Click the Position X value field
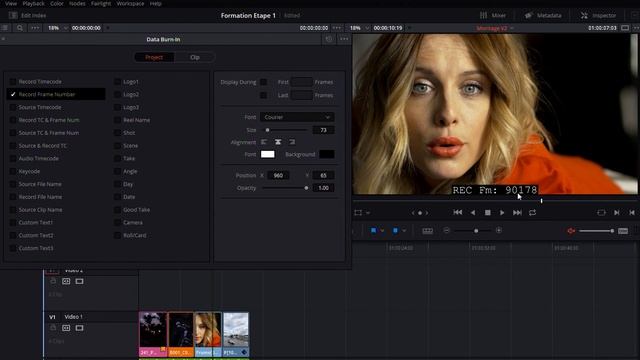 [x=278, y=175]
